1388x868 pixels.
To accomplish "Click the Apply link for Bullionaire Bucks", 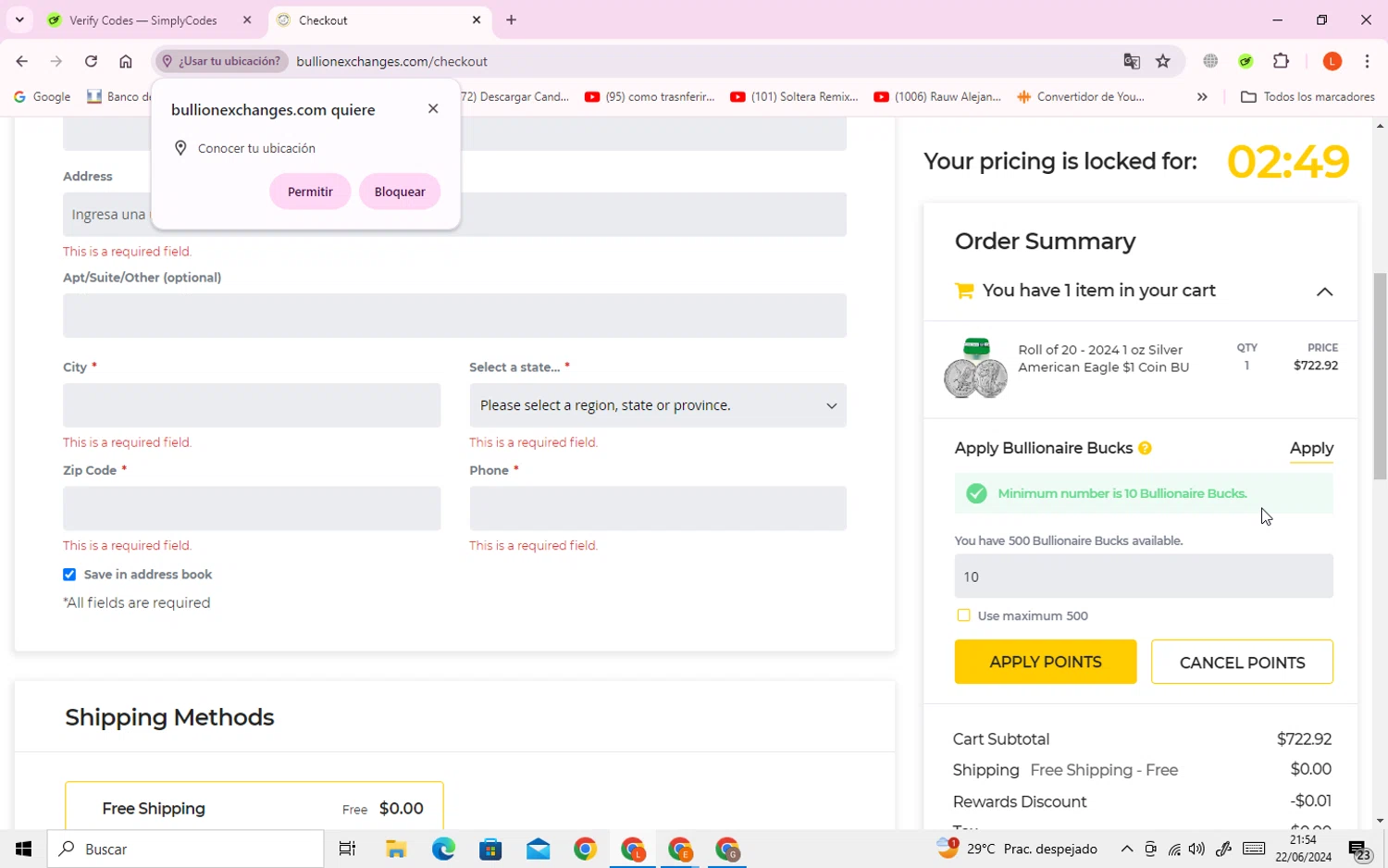I will click(1311, 448).
